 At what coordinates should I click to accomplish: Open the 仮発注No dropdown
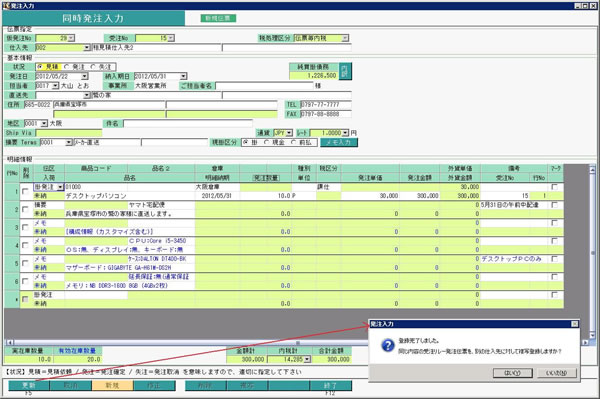point(71,38)
